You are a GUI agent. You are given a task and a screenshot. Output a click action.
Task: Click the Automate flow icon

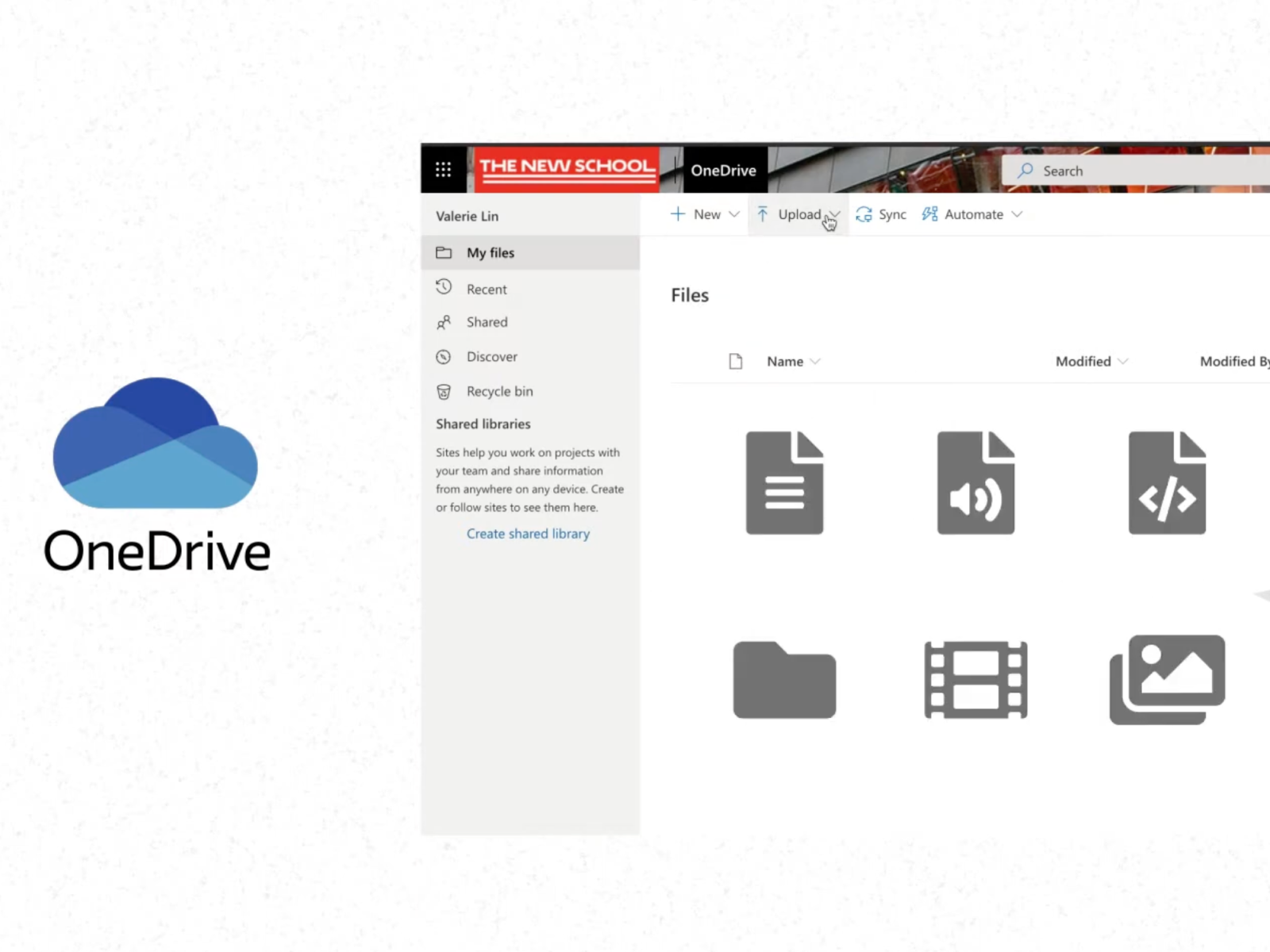coord(929,214)
